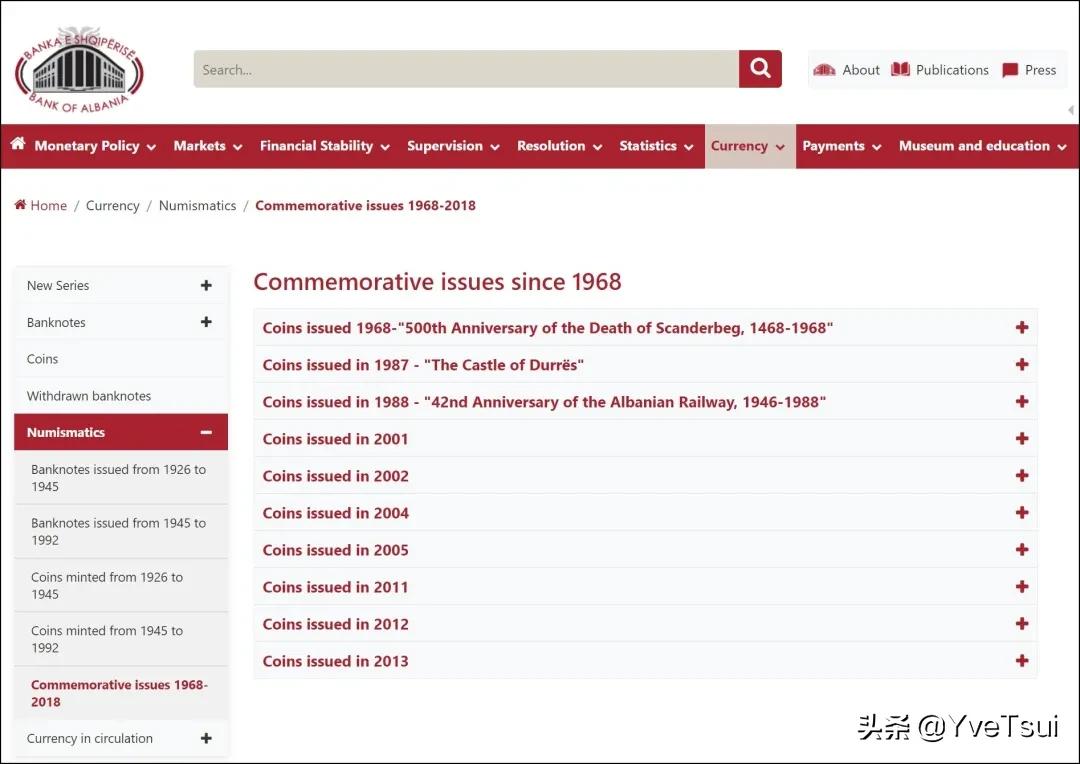Open the Monetary Policy dropdown menu
This screenshot has width=1080, height=764.
point(95,146)
